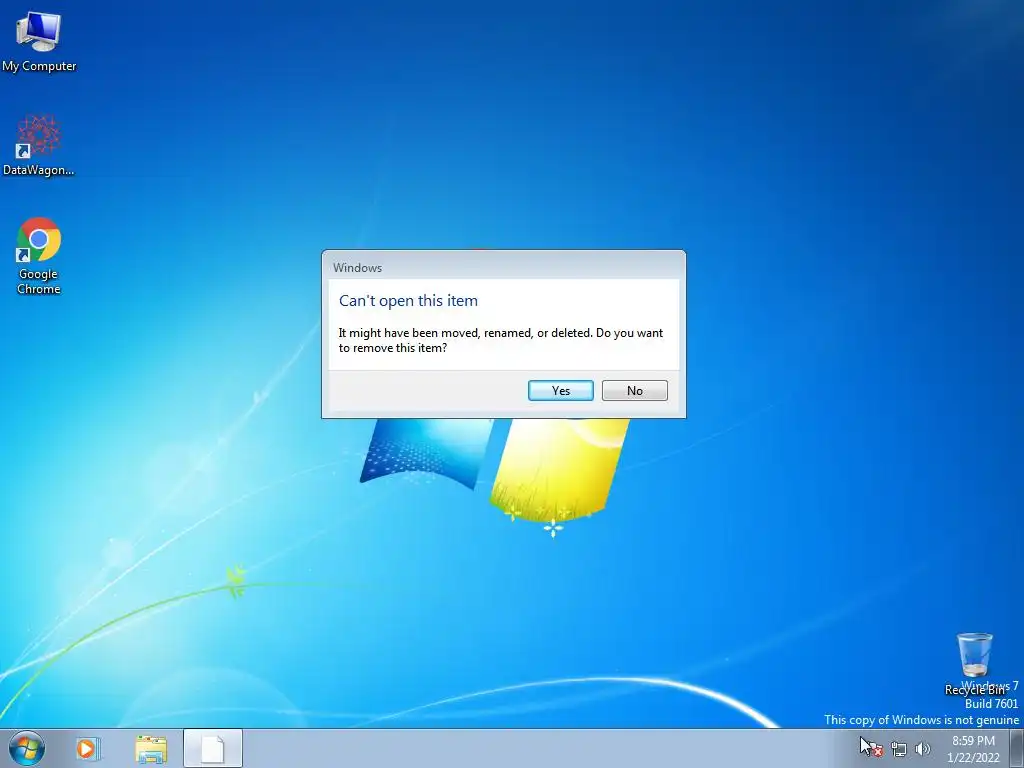The width and height of the screenshot is (1024, 768).
Task: Click the Show desktop strip
Action: coord(1016,748)
